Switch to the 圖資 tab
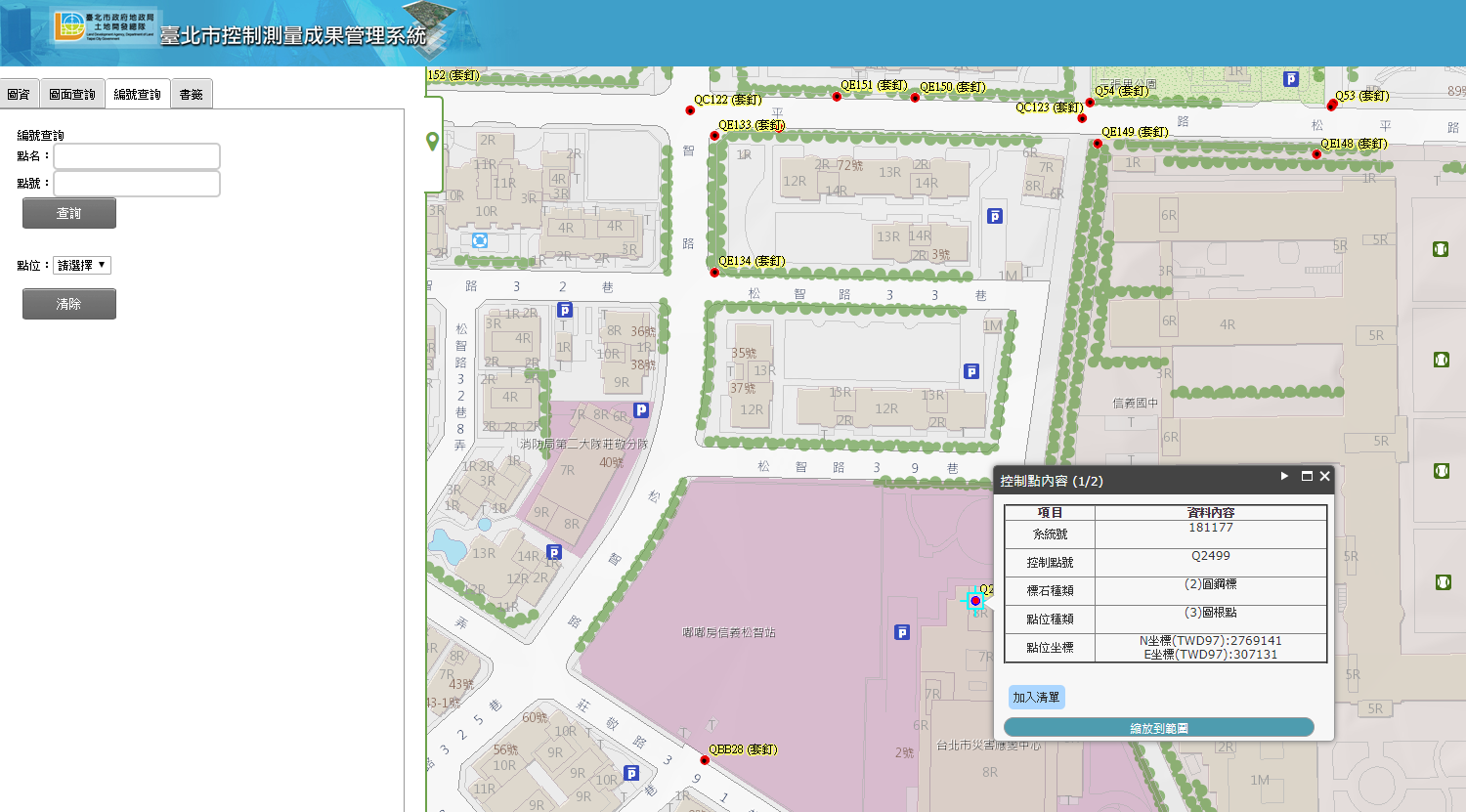 pos(19,95)
